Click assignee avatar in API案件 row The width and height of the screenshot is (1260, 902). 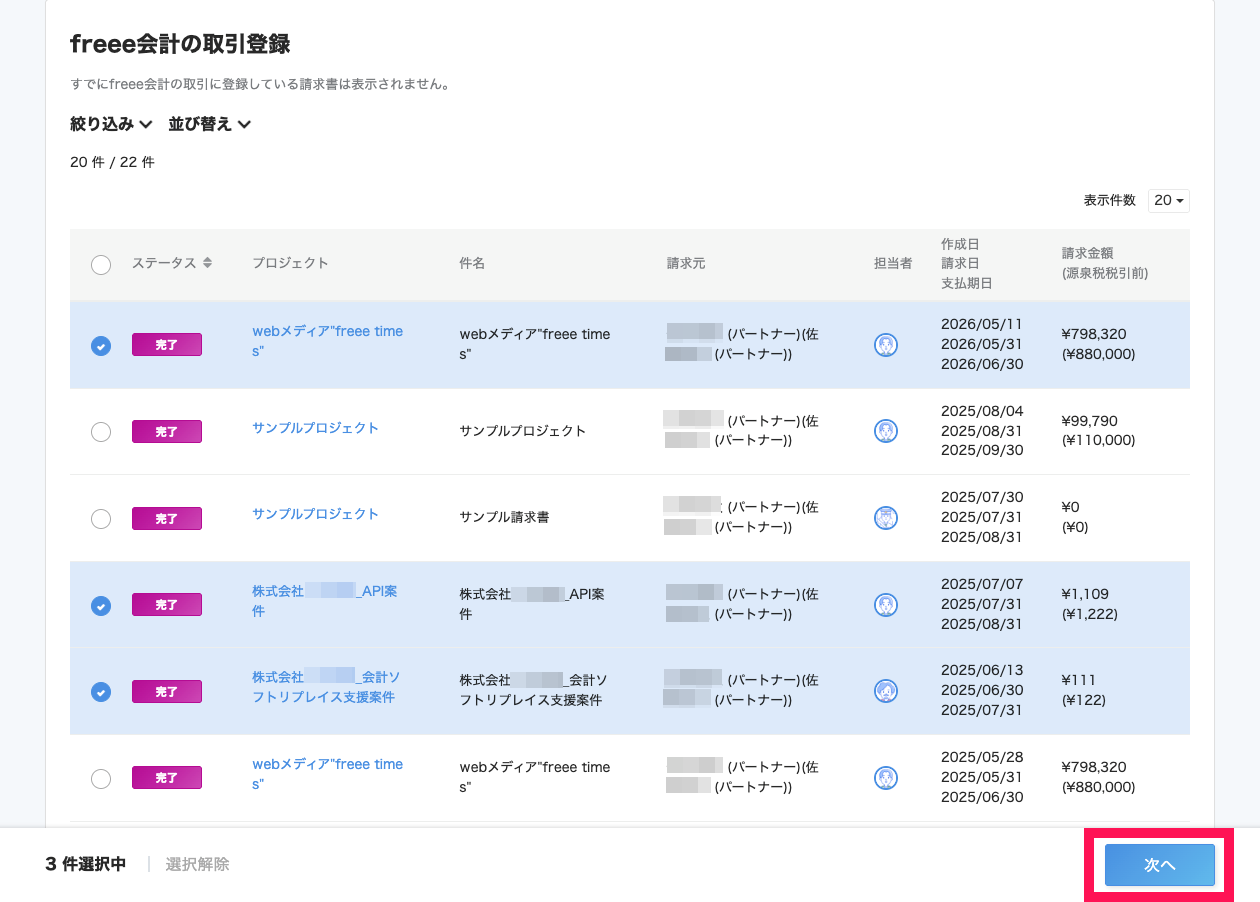point(886,605)
